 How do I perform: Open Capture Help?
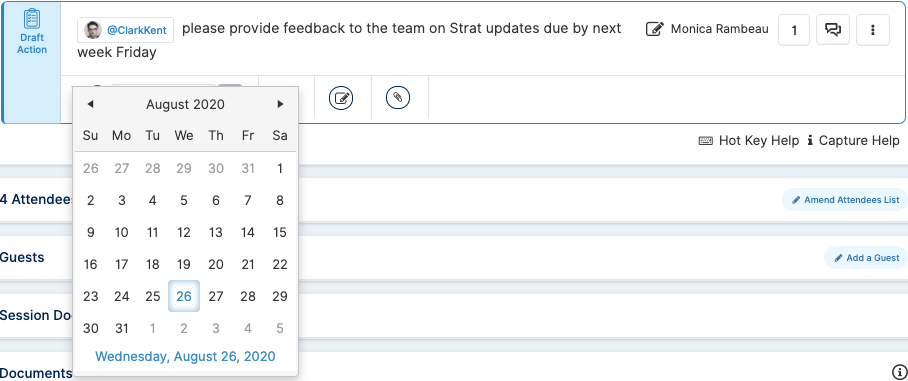pyautogui.click(x=853, y=141)
